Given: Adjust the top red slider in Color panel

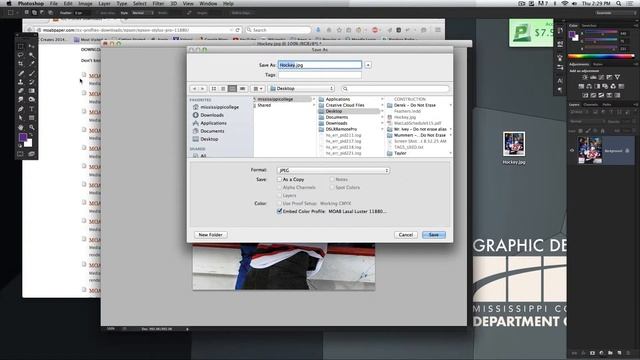Looking at the screenshot, I should [x=601, y=33].
